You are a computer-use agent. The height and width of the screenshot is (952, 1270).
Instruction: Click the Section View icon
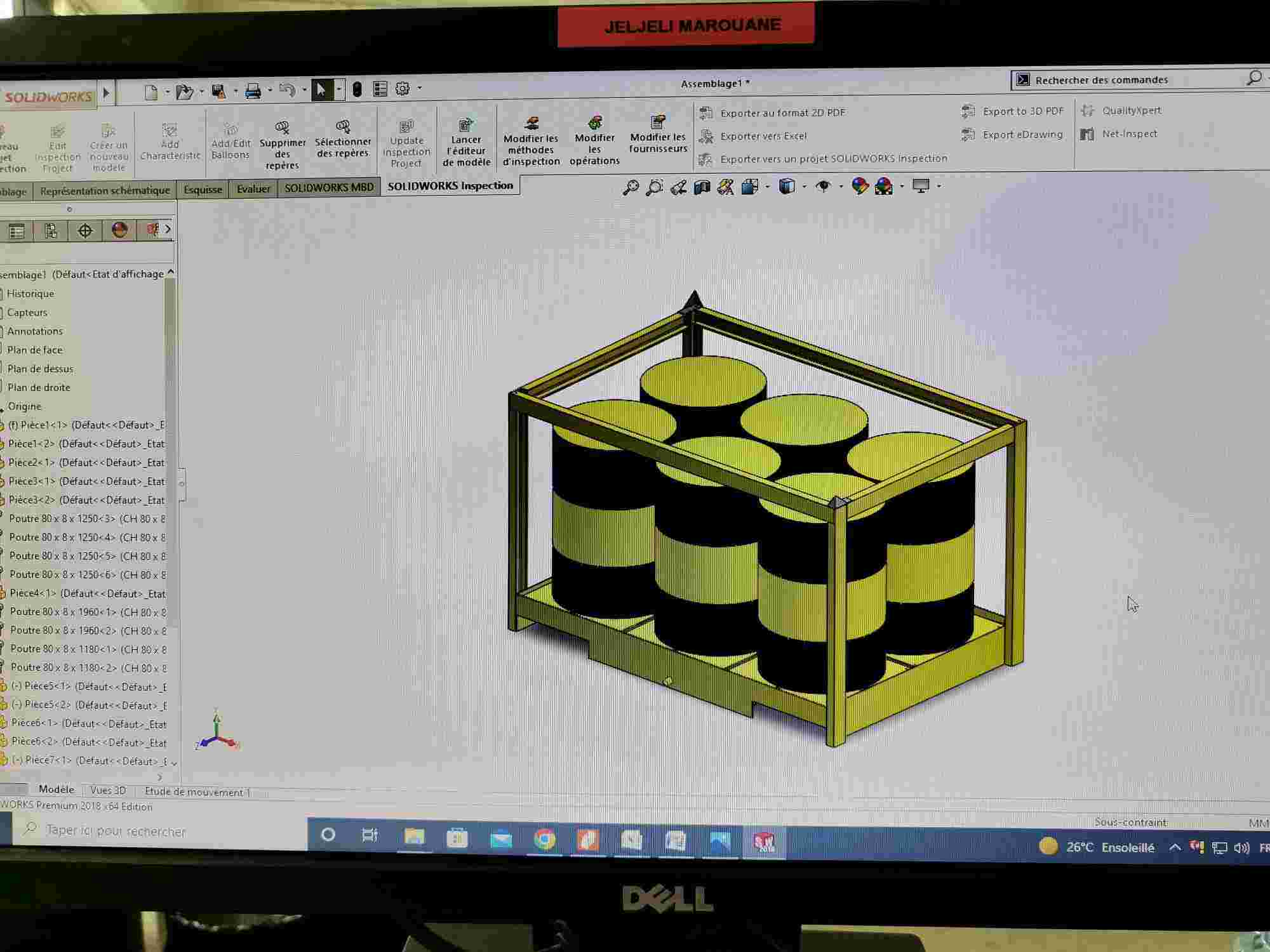pyautogui.click(x=702, y=187)
